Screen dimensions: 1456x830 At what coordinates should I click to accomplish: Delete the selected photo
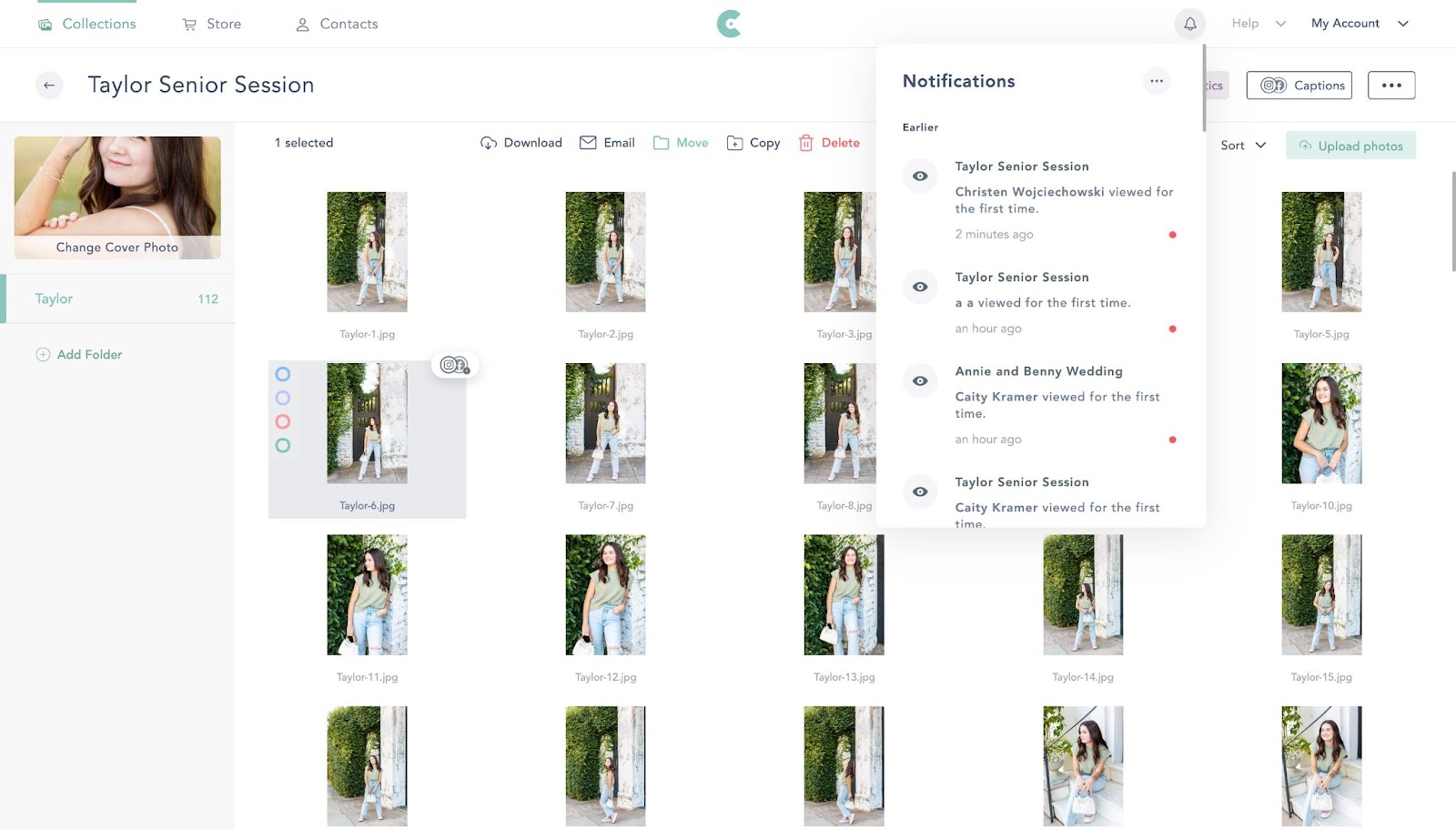coord(829,143)
